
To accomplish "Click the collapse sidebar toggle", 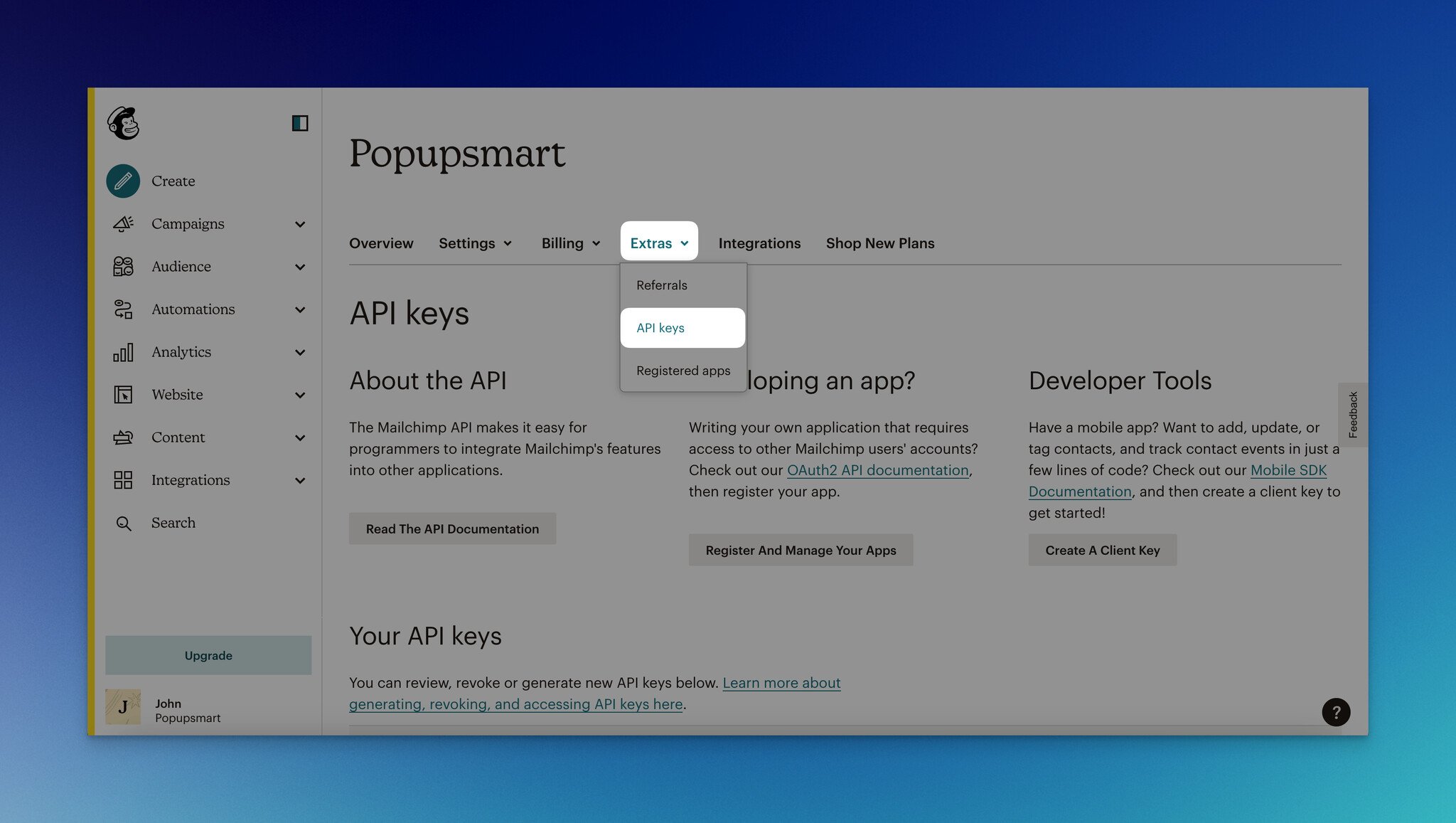I will 299,122.
